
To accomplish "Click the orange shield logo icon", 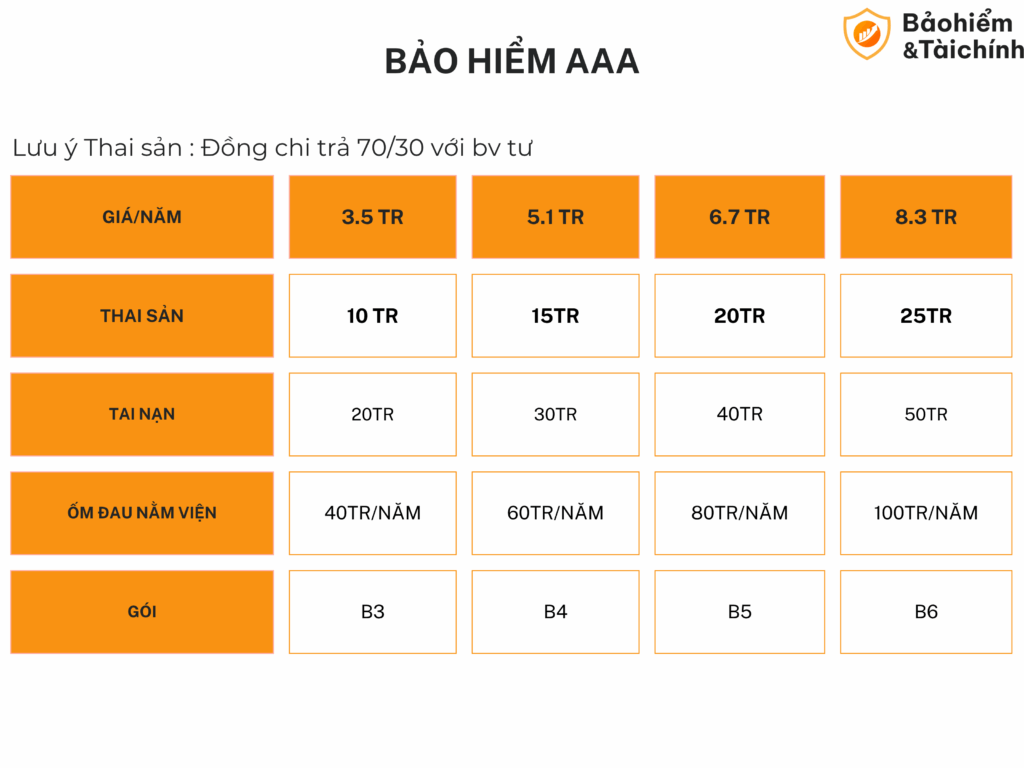I will pos(866,34).
